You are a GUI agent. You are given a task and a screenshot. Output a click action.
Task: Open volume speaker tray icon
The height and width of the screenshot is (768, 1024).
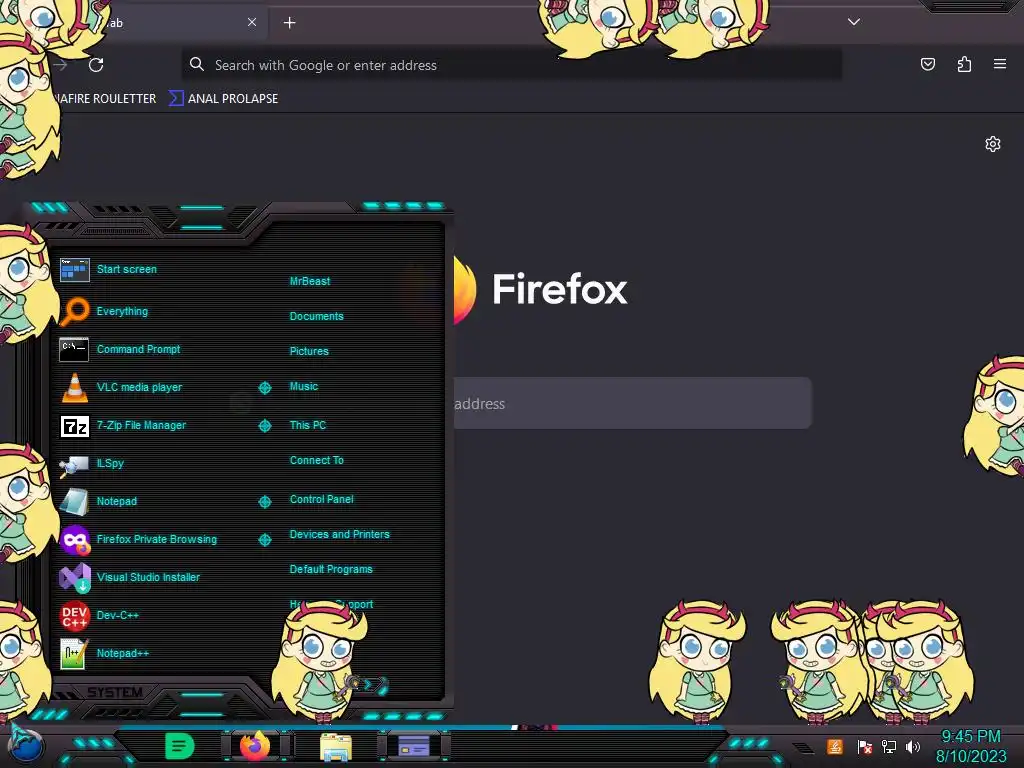click(913, 746)
